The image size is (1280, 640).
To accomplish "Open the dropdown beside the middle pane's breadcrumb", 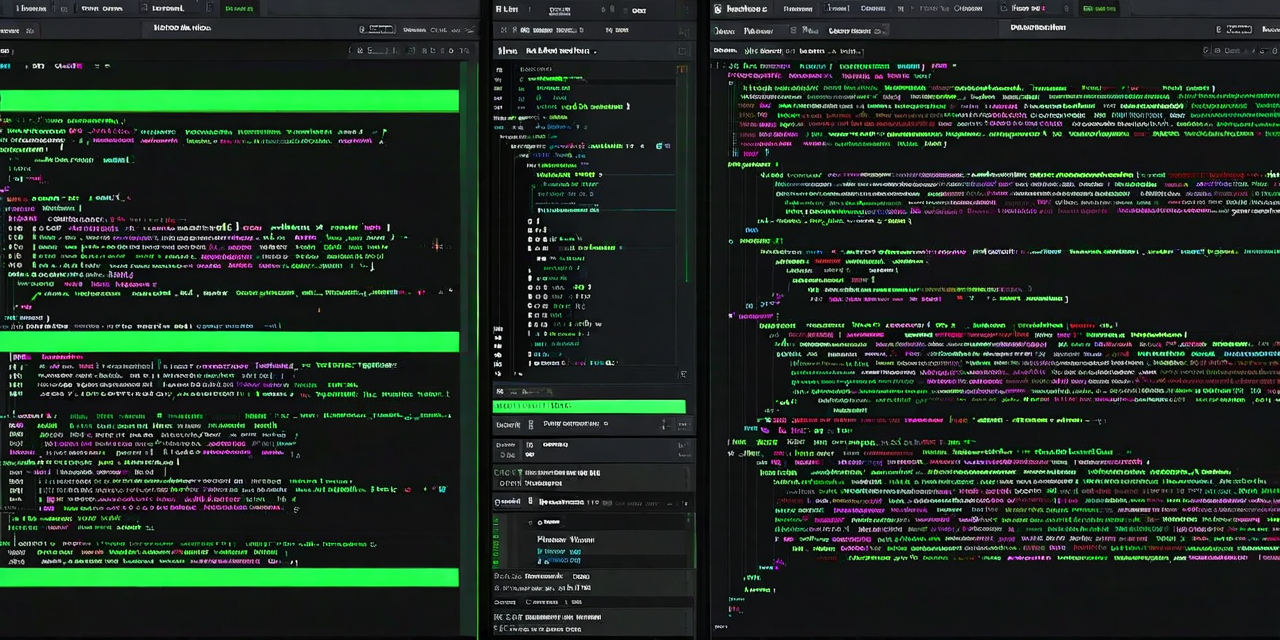I will (596, 50).
